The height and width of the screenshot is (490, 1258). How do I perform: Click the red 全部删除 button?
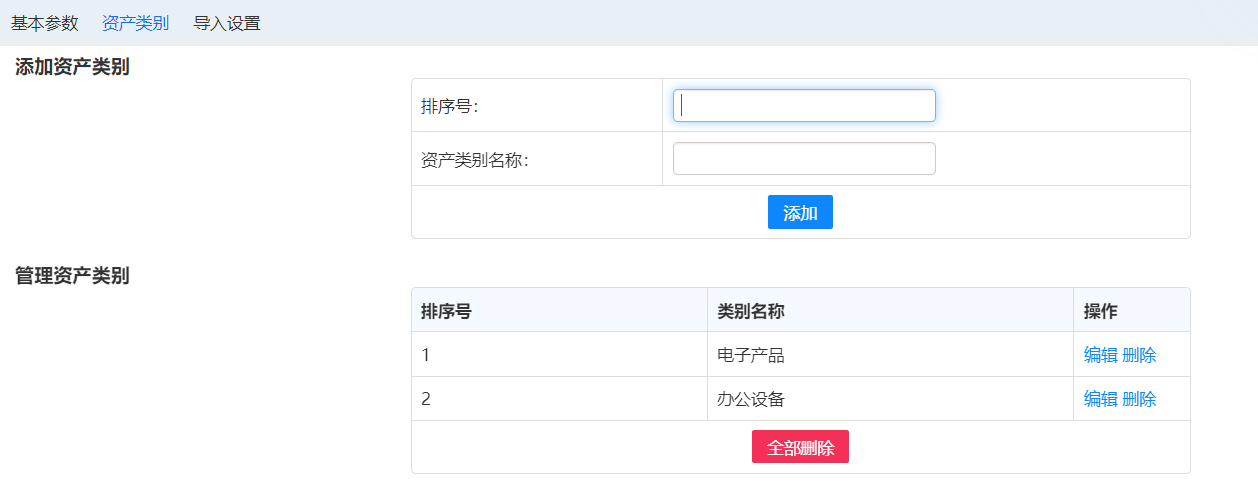point(800,447)
